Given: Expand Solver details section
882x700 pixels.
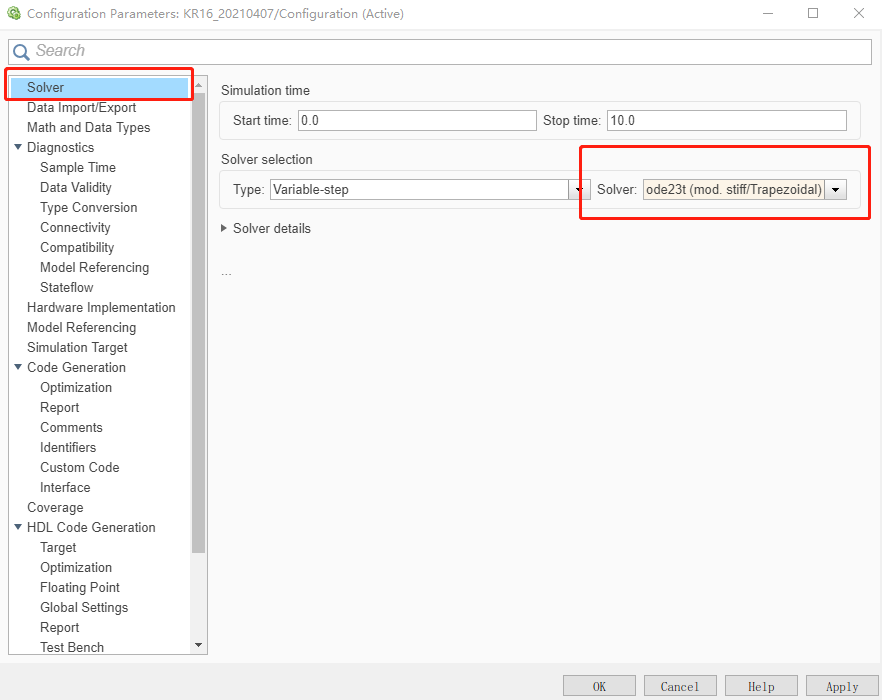Looking at the screenshot, I should click(x=224, y=228).
